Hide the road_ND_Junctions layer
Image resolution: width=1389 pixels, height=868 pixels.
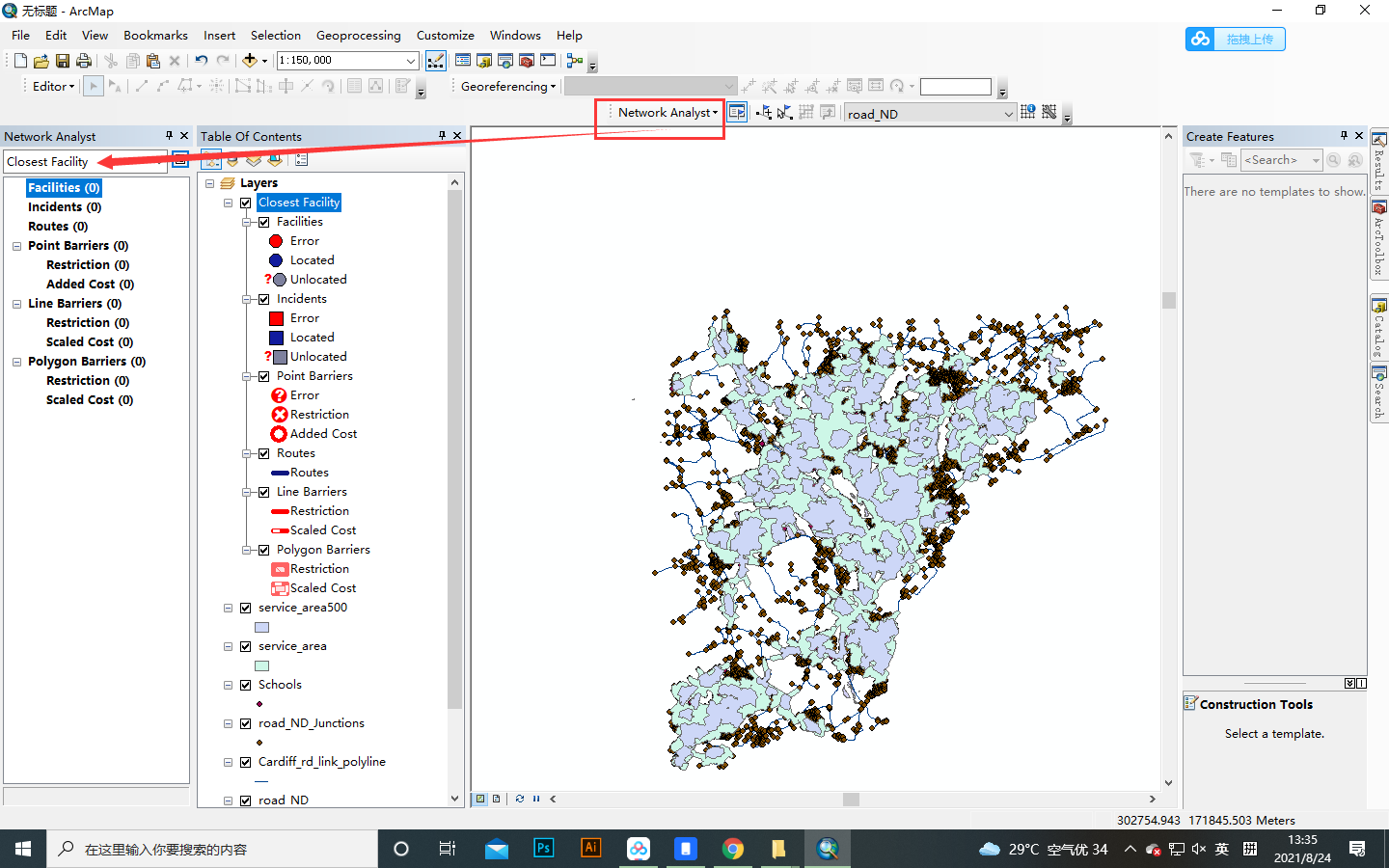(246, 723)
